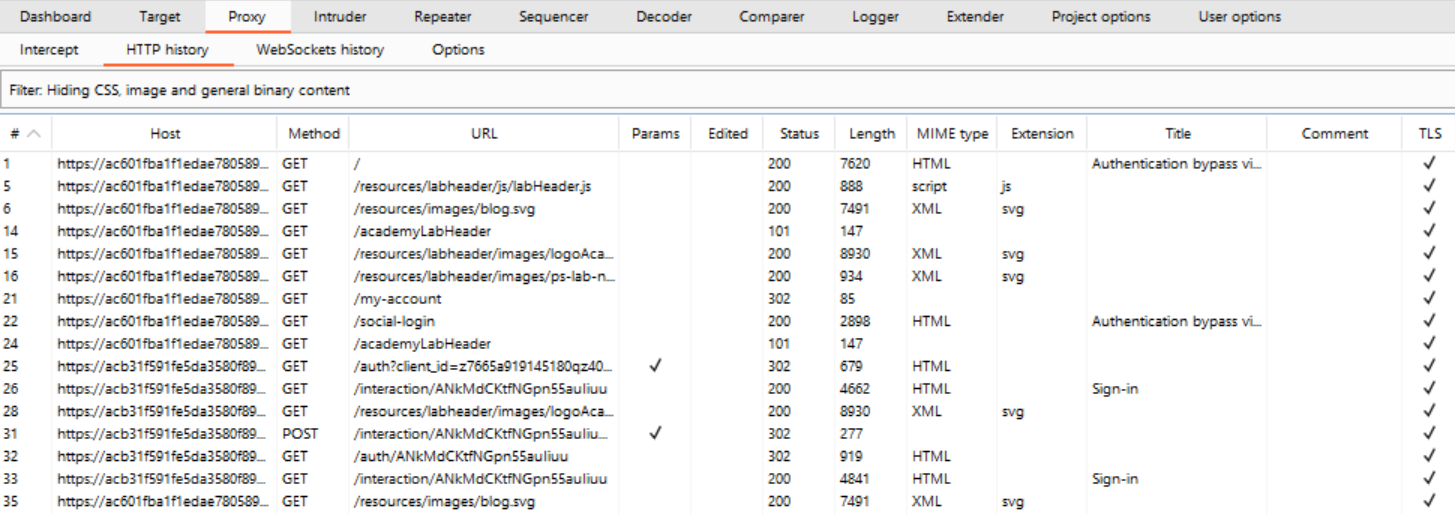
Task: Click TLS checkmark for request 21
Action: pos(1430,299)
